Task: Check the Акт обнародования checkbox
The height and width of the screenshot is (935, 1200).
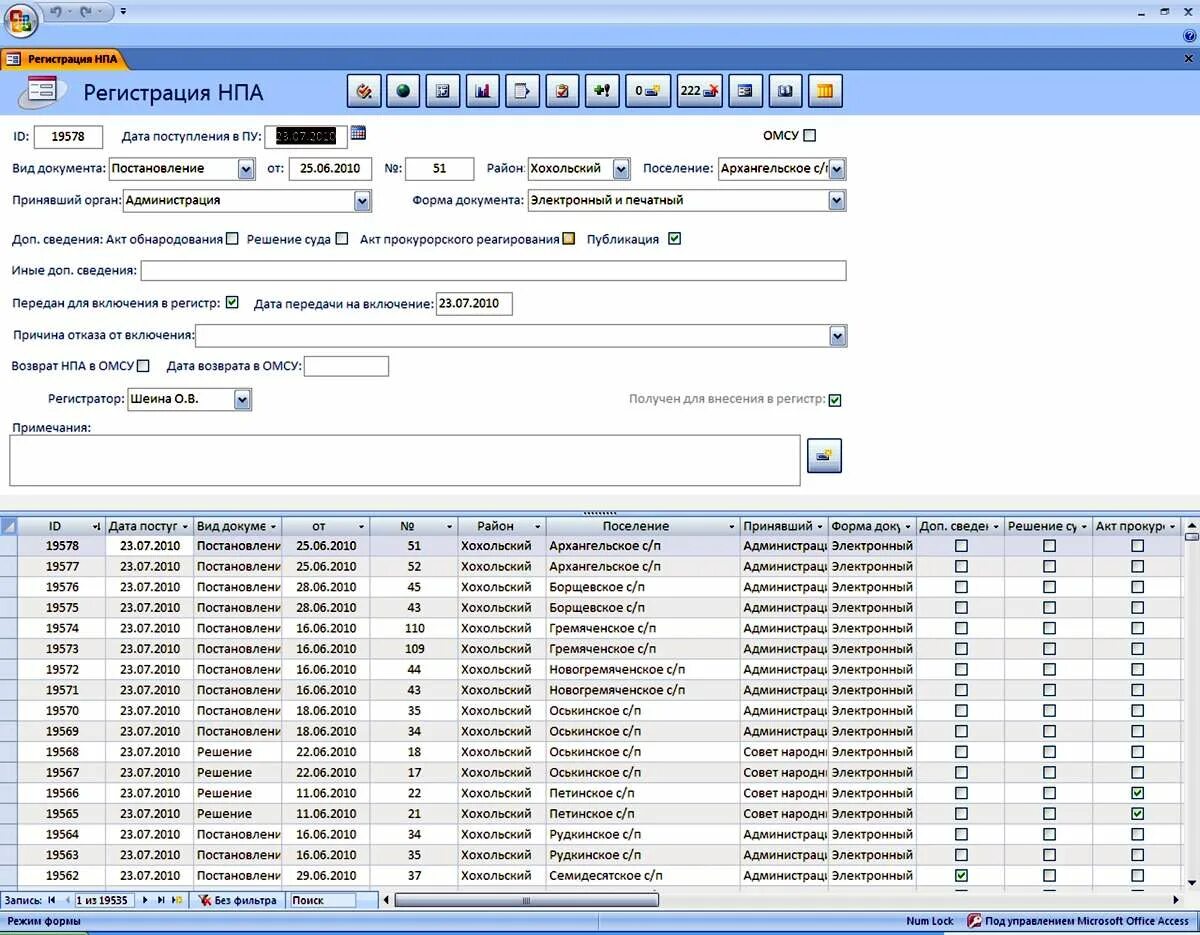Action: tap(232, 239)
